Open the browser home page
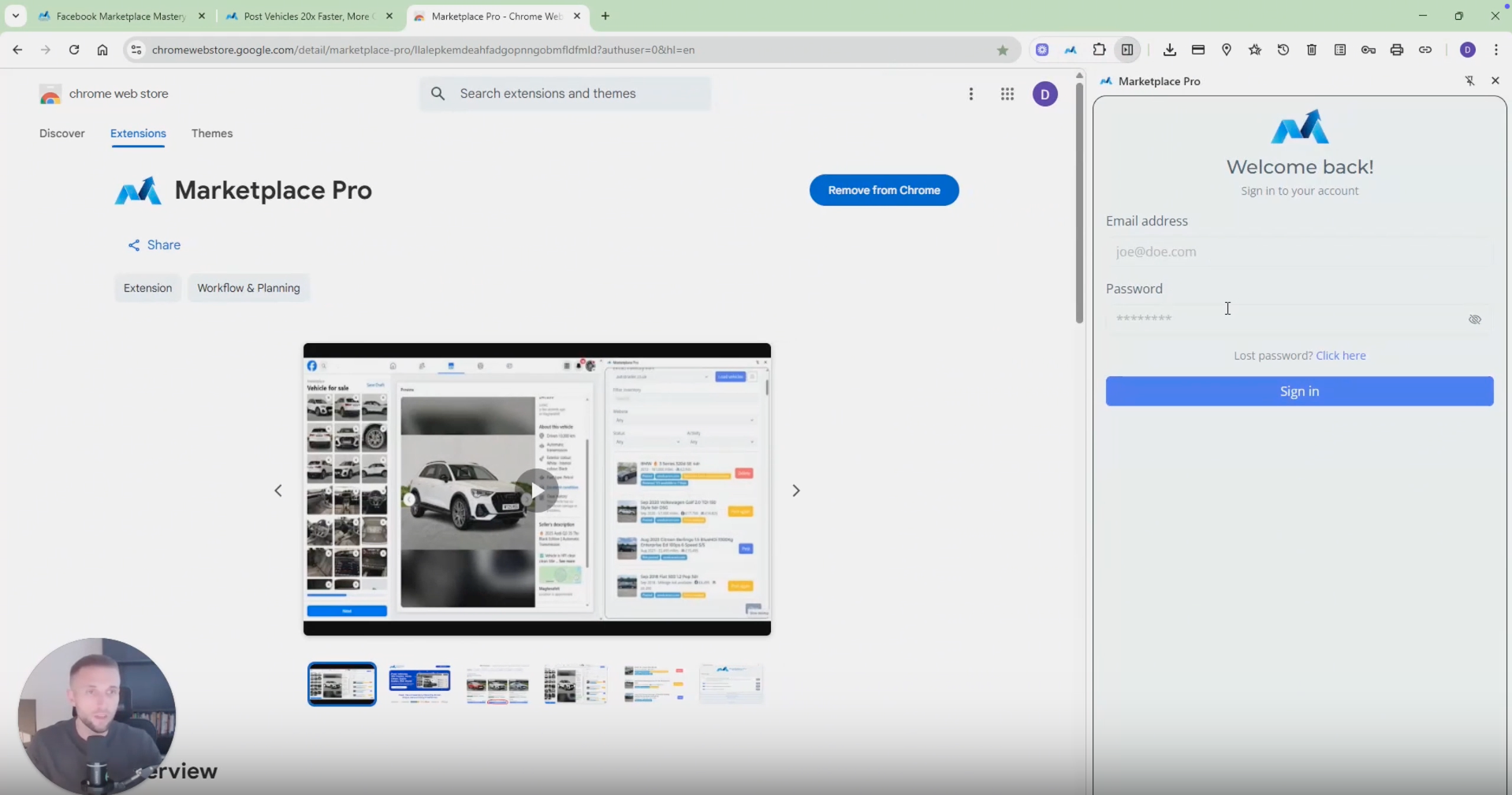 pyautogui.click(x=102, y=50)
